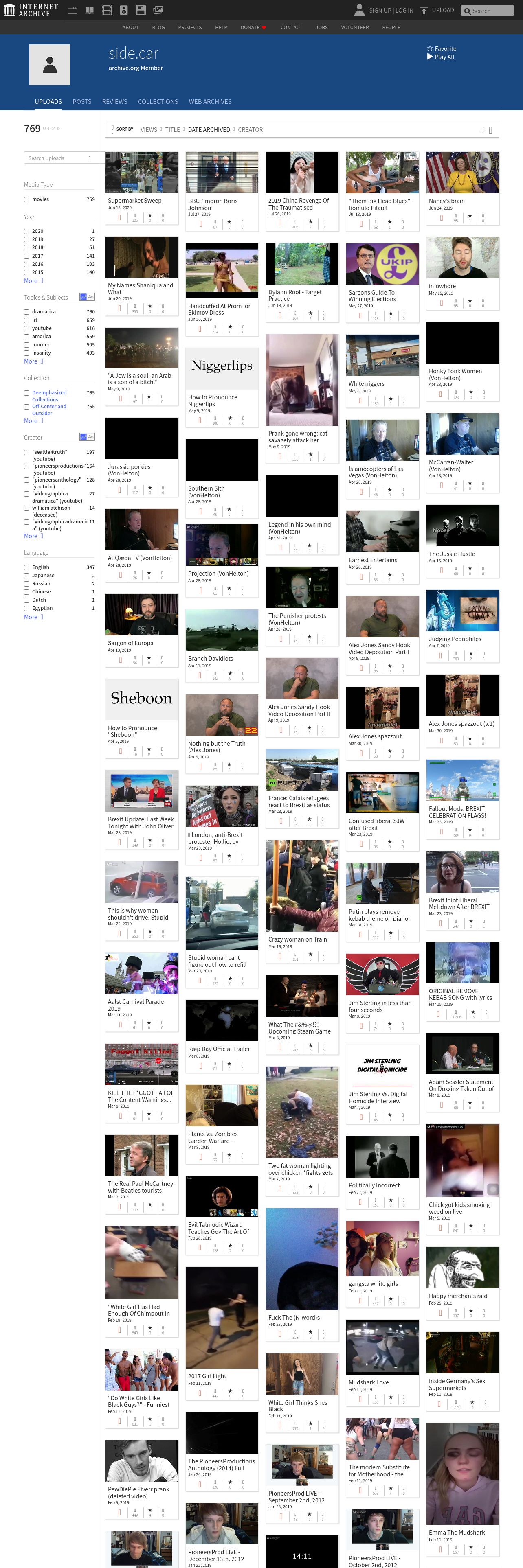The height and width of the screenshot is (1568, 523).
Task: Switch to the Posts tab
Action: pyautogui.click(x=81, y=102)
